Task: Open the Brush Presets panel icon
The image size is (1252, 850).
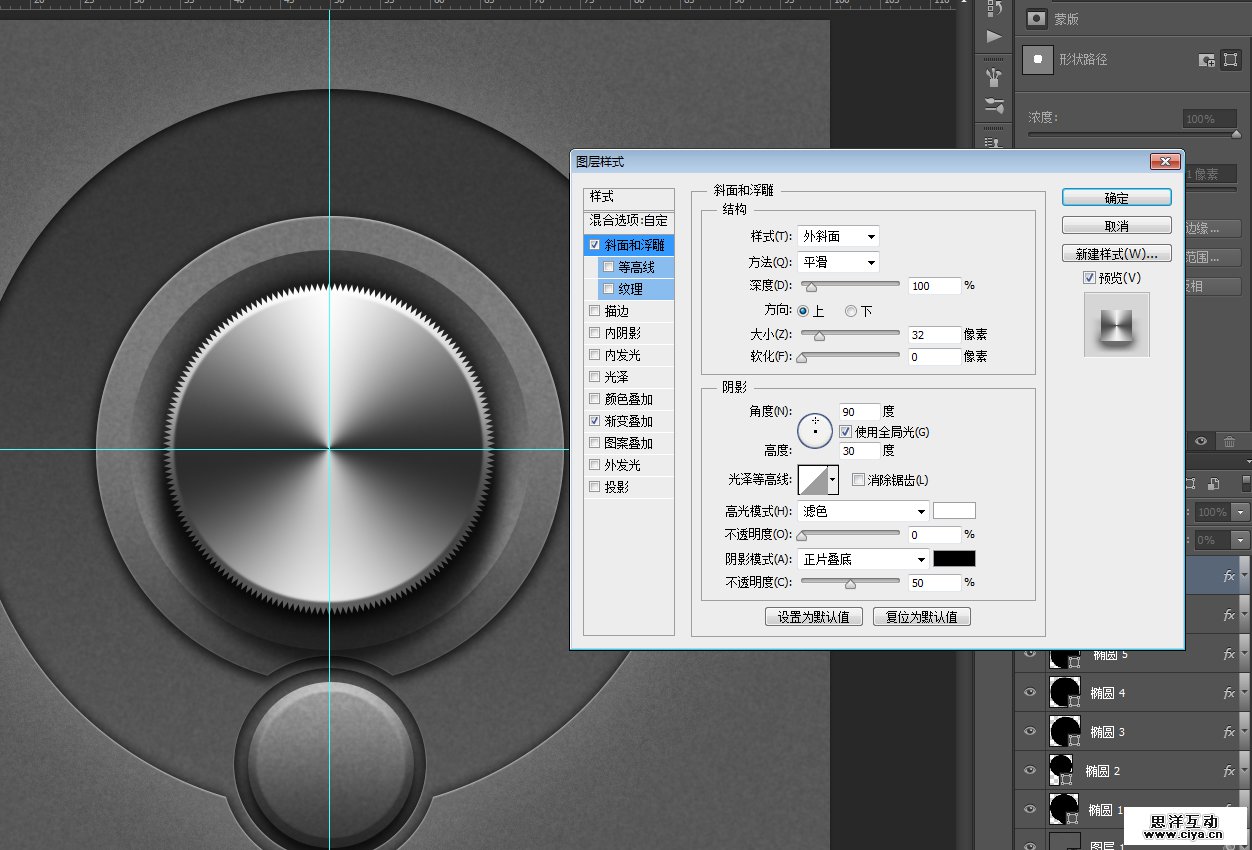Action: (994, 106)
